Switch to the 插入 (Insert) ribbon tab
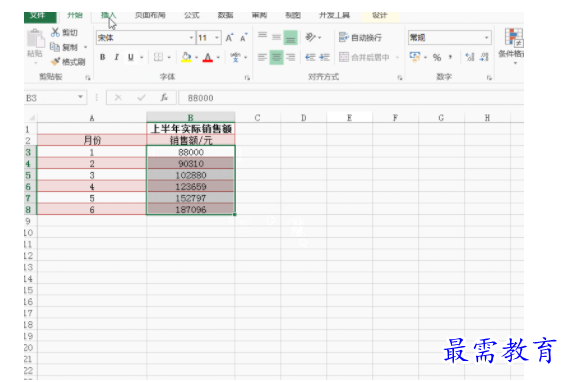This screenshot has height=382, width=565. pos(108,15)
